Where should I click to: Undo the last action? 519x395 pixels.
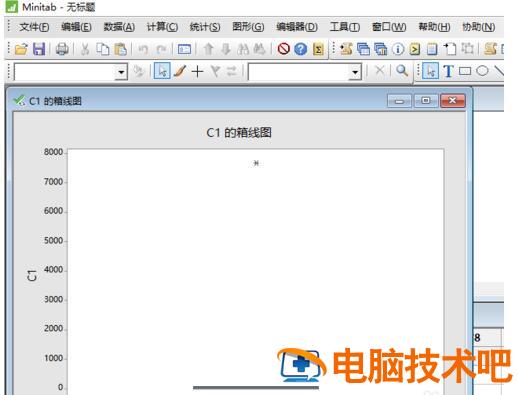[x=143, y=49]
